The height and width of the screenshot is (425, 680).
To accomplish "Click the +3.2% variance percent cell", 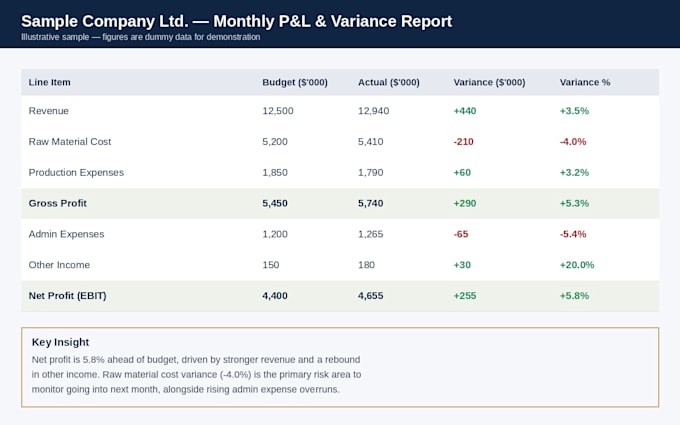I will click(574, 173).
